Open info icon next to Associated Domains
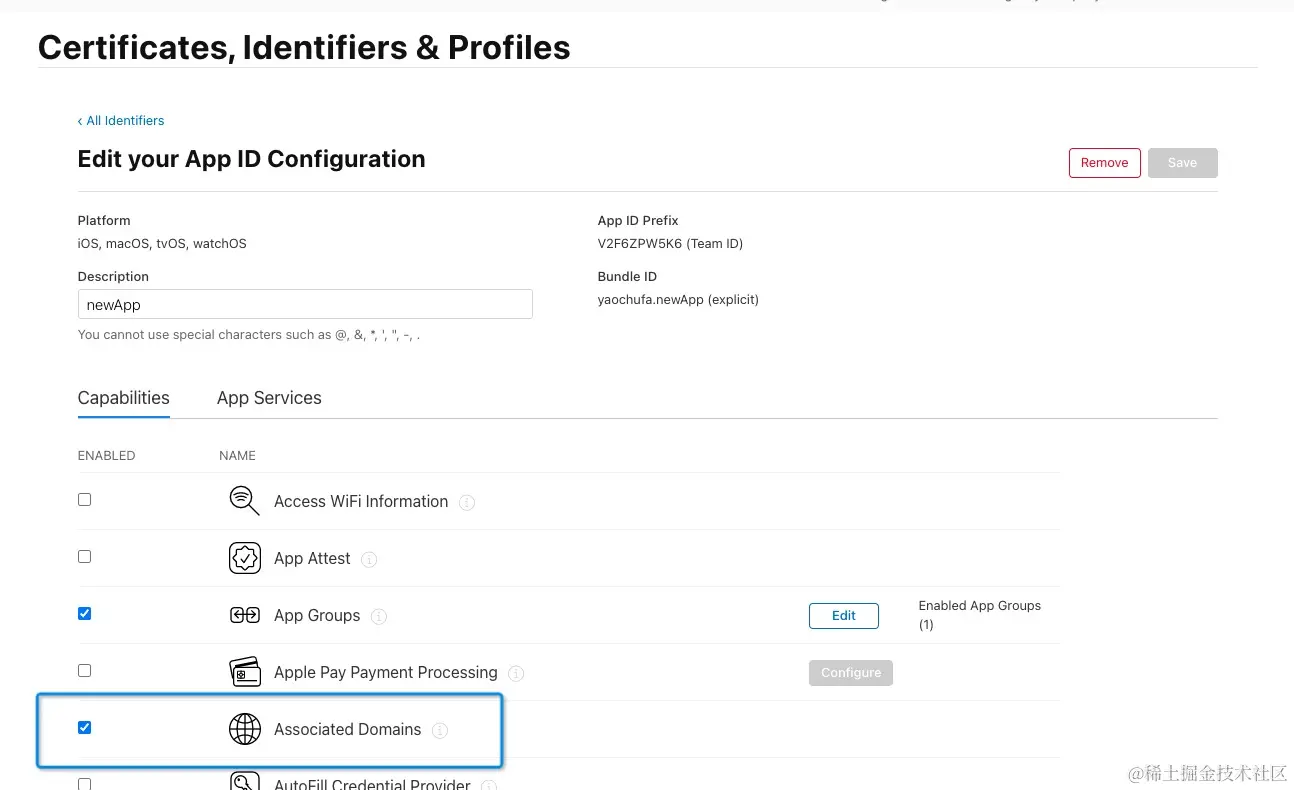Screen dimensions: 1294x790 (x=440, y=730)
